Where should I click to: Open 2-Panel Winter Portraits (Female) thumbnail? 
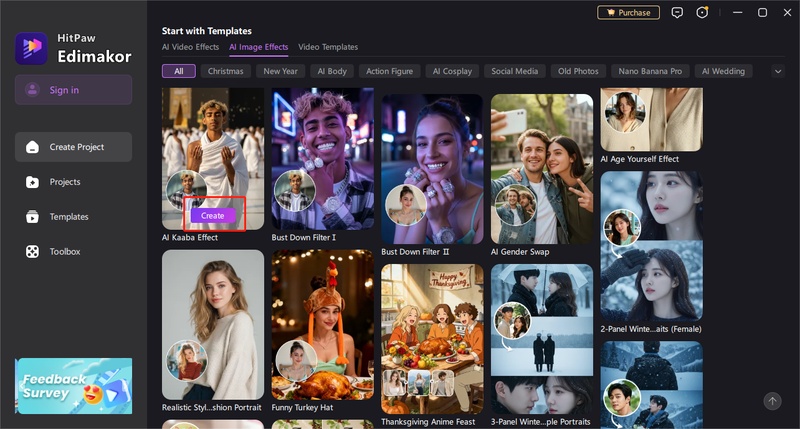point(652,246)
